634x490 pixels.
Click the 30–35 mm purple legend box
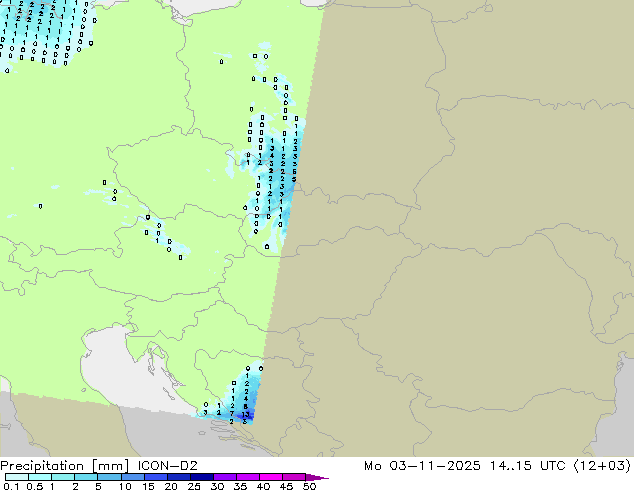(224, 477)
